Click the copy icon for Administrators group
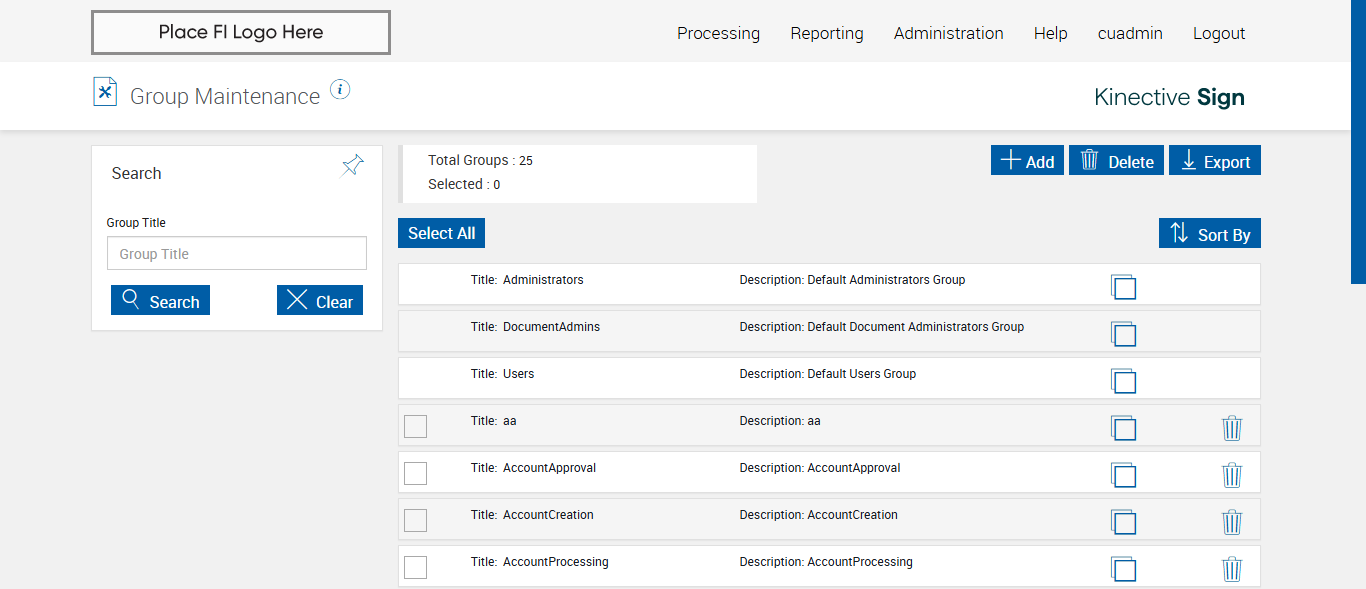The width and height of the screenshot is (1366, 589). tap(1123, 287)
